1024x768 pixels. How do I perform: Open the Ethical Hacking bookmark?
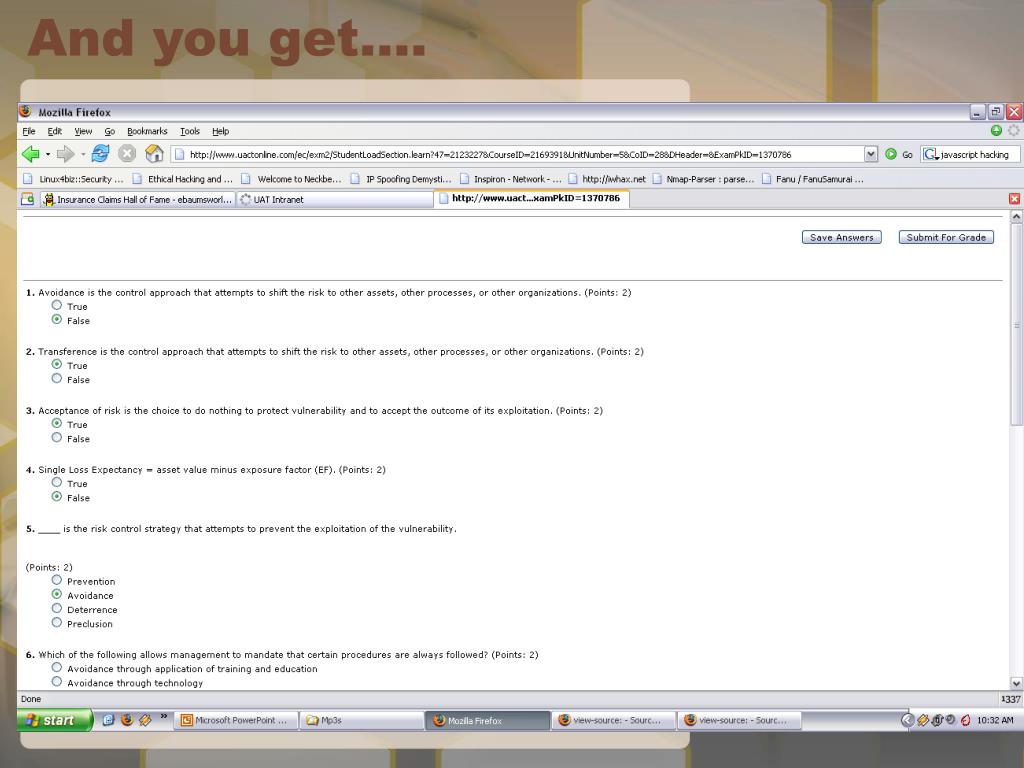tap(182, 179)
